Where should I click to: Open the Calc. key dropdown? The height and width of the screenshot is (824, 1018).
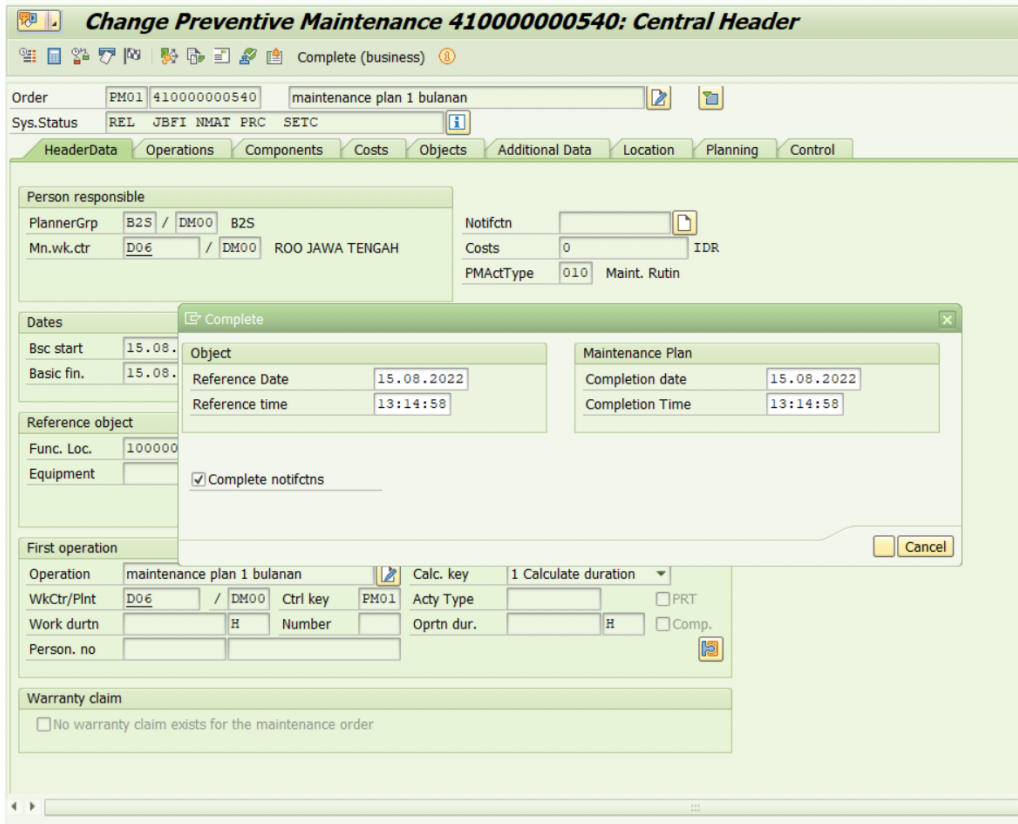point(660,574)
